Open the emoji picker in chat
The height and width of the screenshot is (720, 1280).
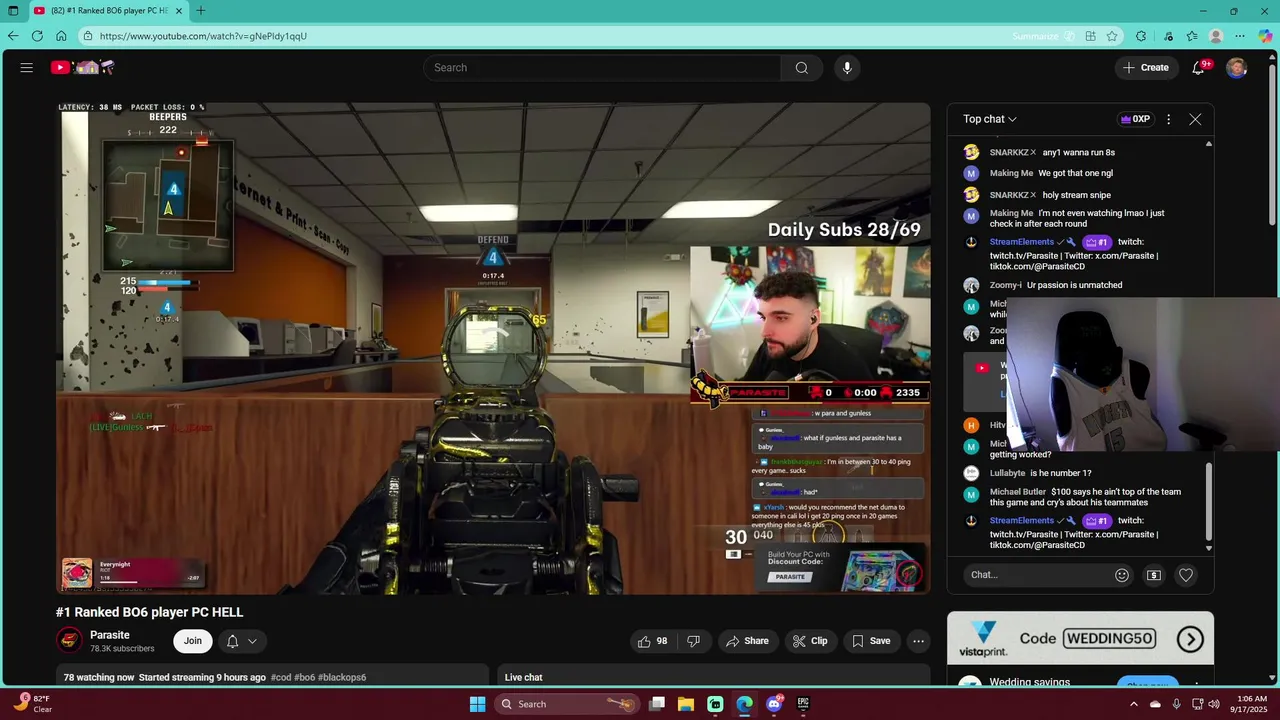[x=1122, y=575]
